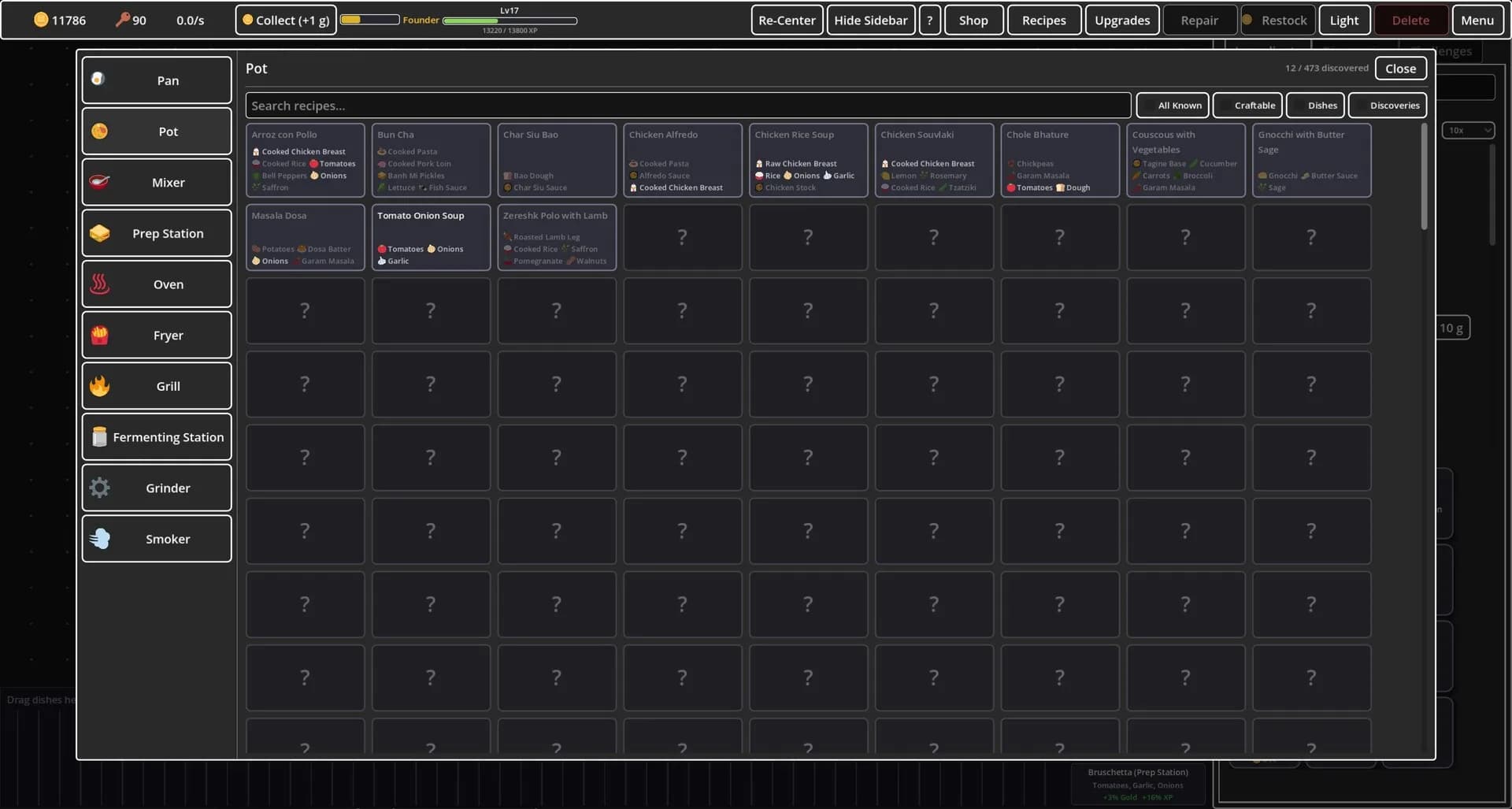Click the Fermenting Station tab

[x=157, y=437]
